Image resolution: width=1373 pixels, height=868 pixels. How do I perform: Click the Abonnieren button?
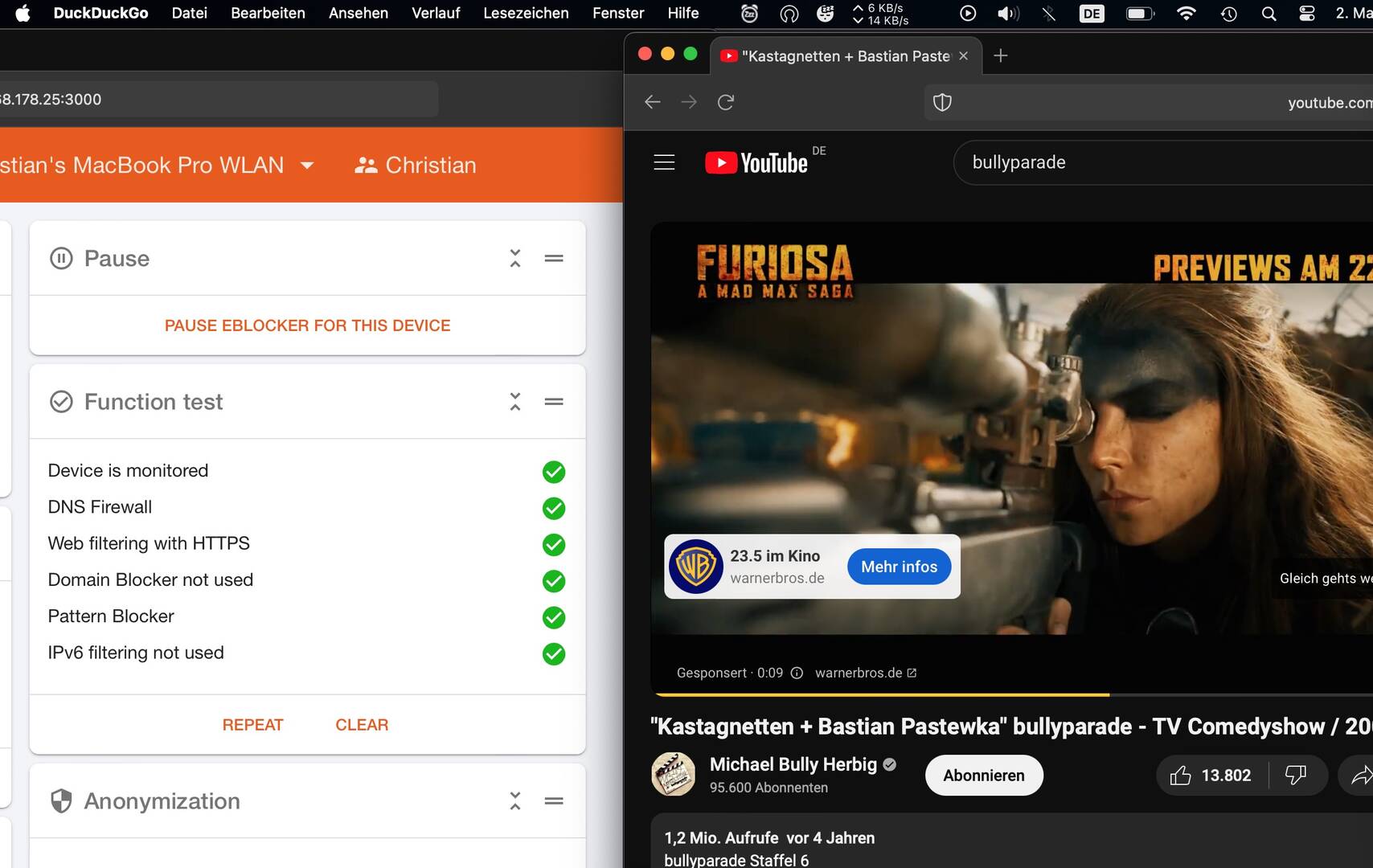pos(984,776)
